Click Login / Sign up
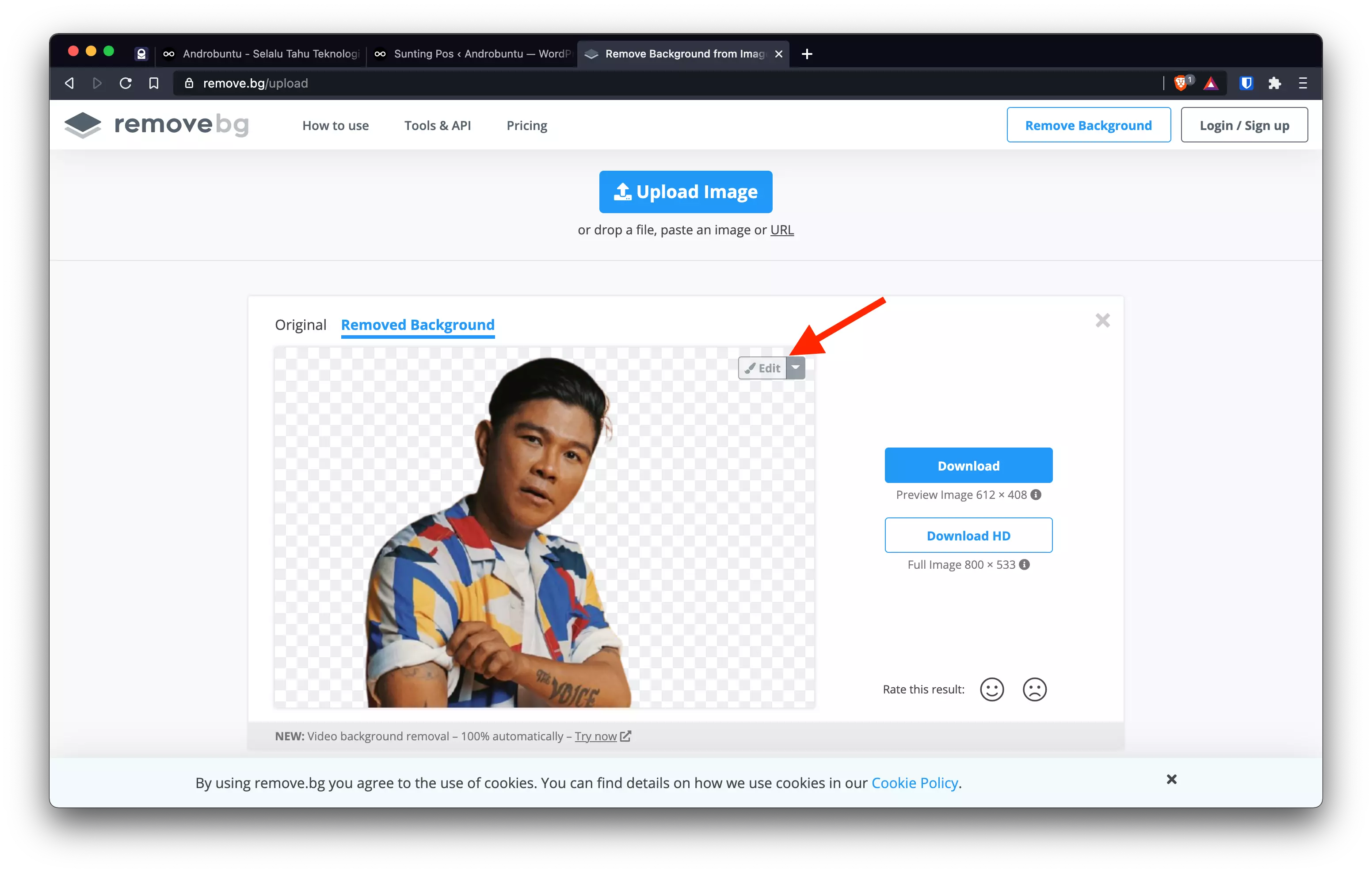 [1244, 125]
